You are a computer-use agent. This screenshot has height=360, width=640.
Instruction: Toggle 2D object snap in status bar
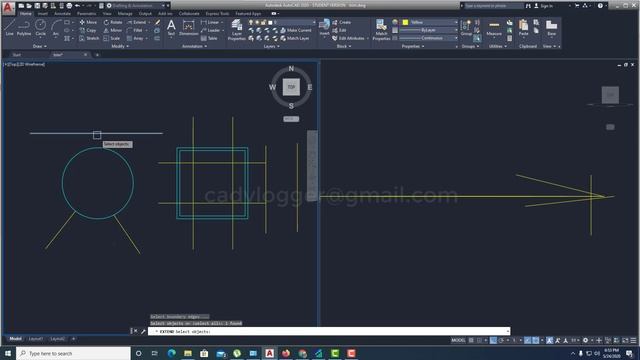536,340
